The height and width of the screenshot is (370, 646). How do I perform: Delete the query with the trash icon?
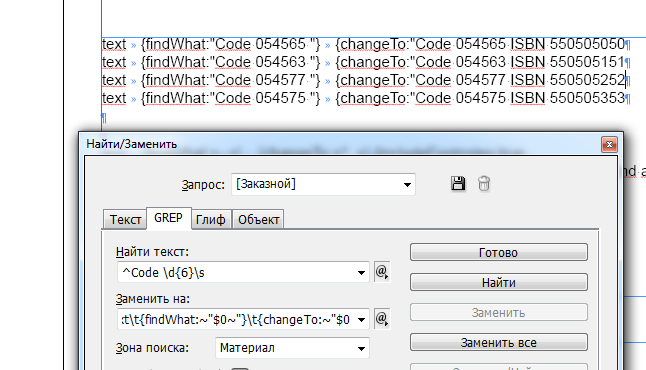[484, 183]
